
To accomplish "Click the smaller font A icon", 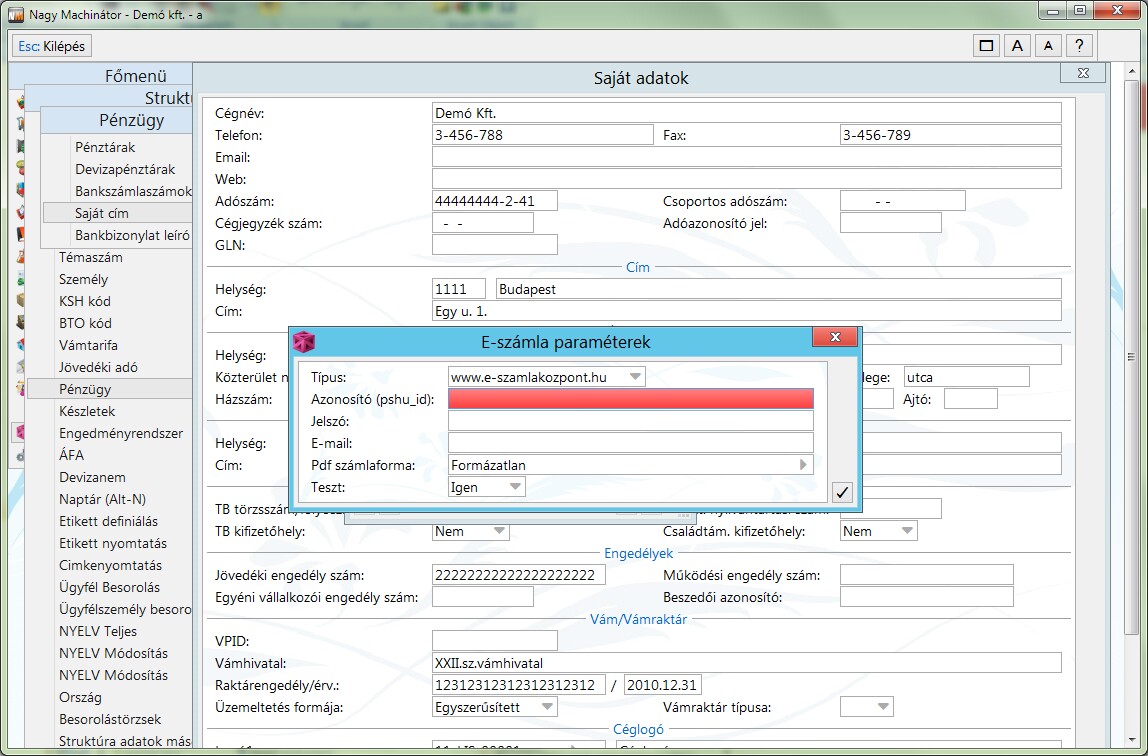I will click(x=1047, y=46).
